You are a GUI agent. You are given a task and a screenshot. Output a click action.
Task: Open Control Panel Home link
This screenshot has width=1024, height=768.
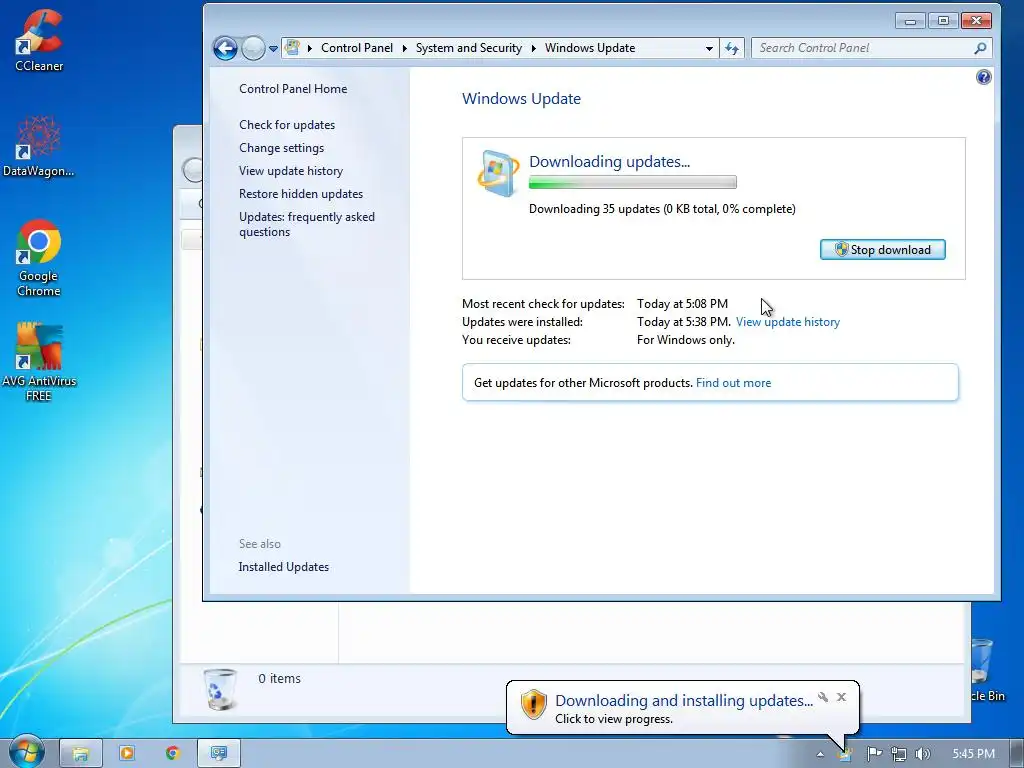pyautogui.click(x=293, y=89)
